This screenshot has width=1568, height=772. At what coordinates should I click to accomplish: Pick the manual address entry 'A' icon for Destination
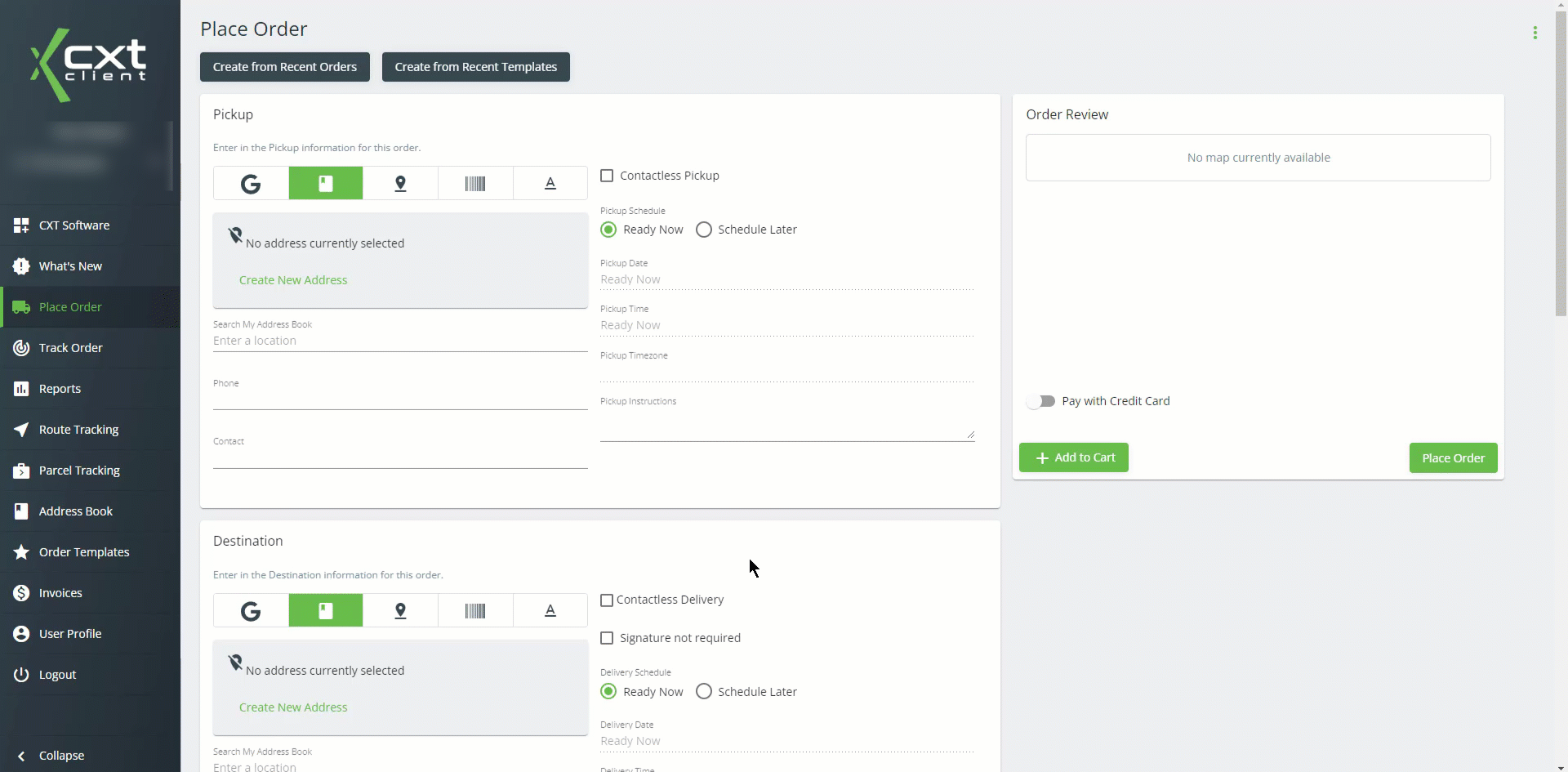[x=550, y=610]
